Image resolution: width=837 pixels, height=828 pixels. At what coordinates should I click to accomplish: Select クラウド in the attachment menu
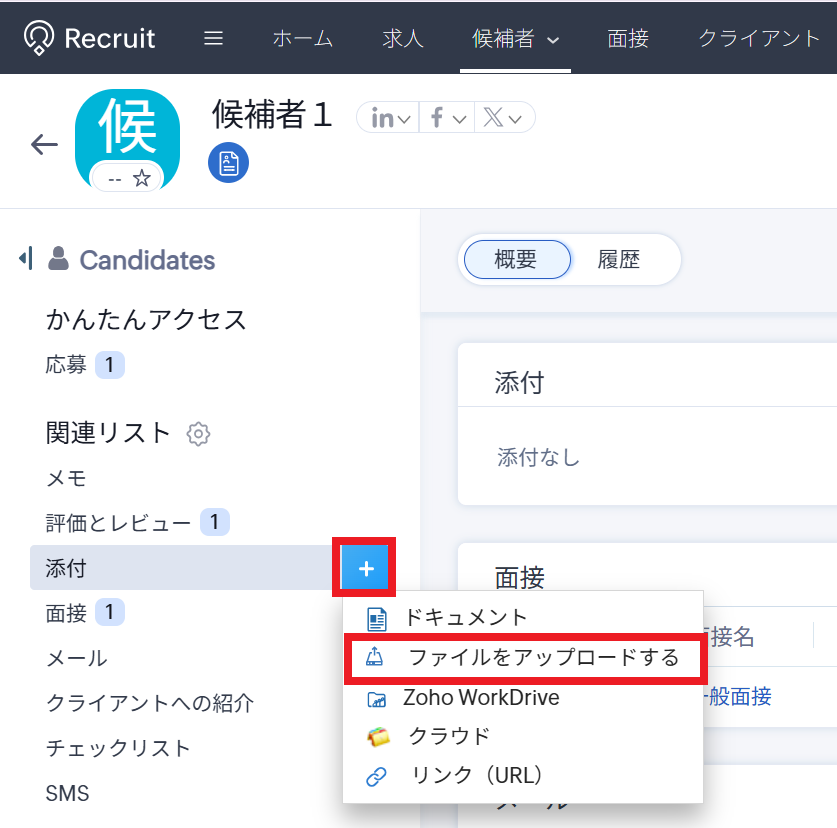(x=449, y=736)
